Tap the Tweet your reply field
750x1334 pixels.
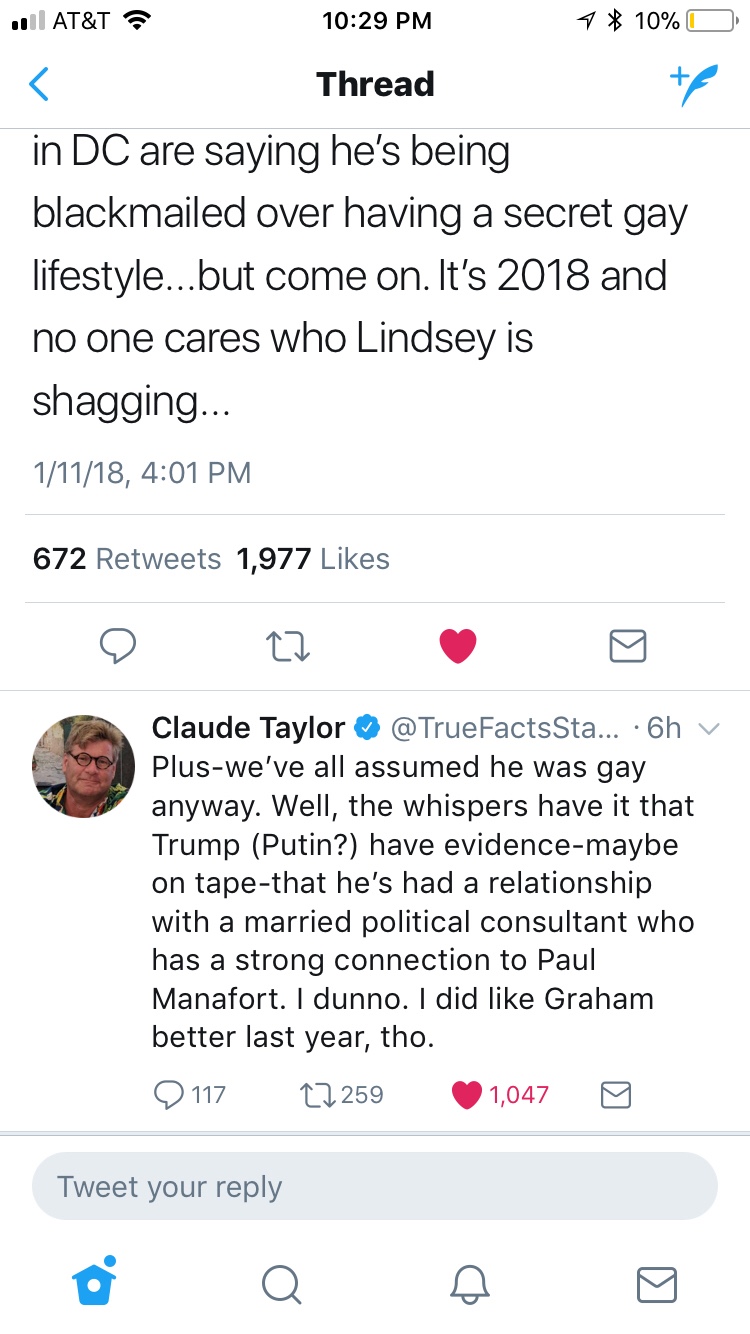375,1187
